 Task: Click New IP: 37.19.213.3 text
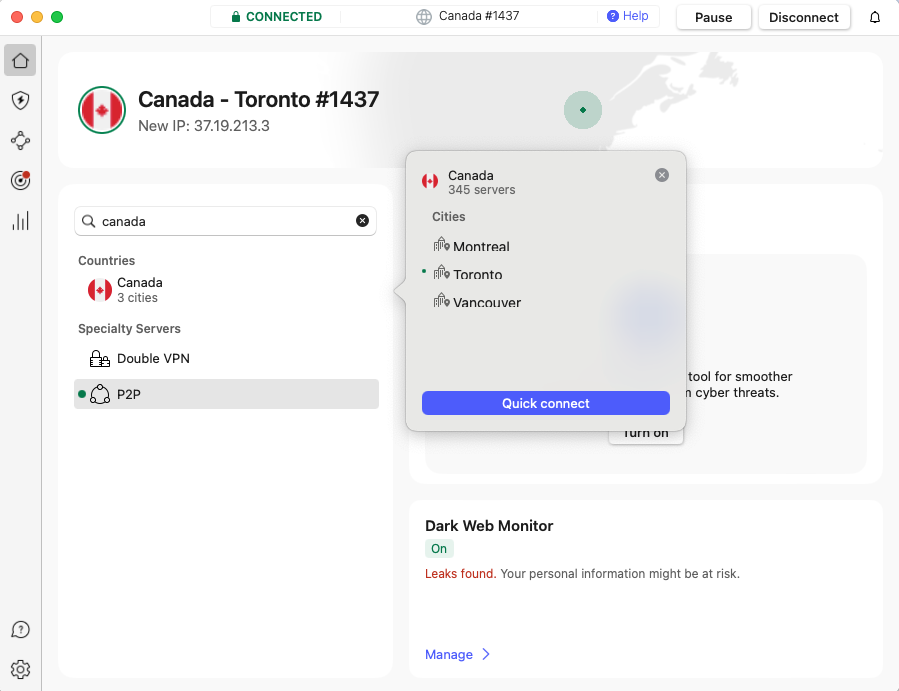[204, 126]
